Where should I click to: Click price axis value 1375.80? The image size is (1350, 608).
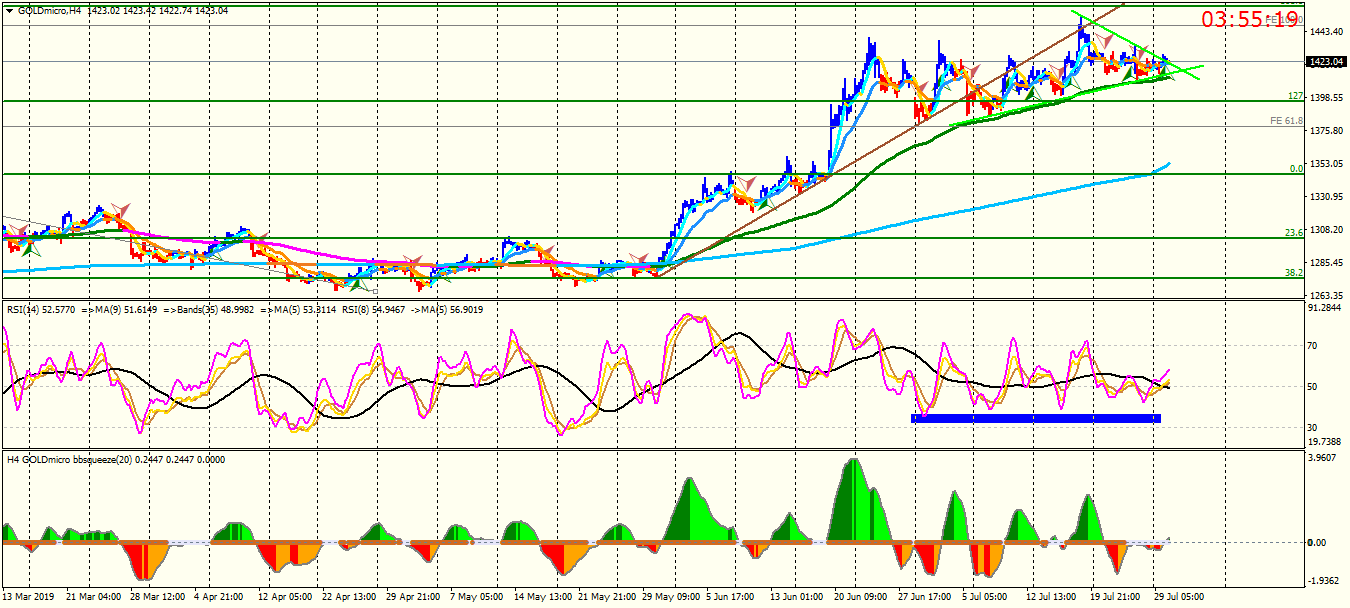1325,131
